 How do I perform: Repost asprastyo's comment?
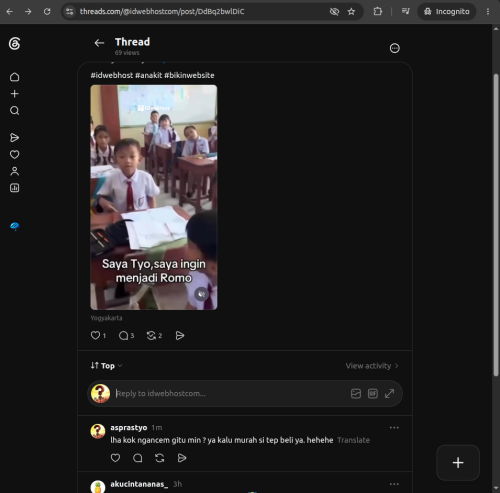[x=160, y=458]
